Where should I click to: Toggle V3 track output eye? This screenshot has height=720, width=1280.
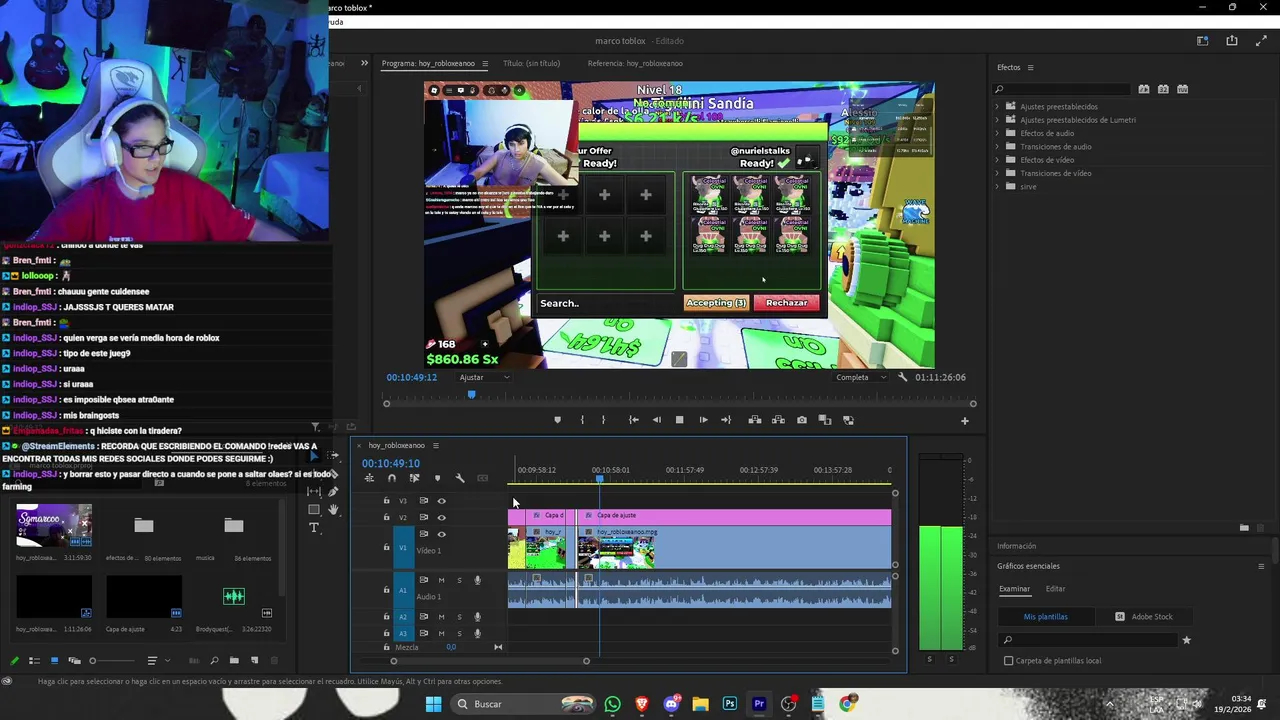(x=442, y=501)
